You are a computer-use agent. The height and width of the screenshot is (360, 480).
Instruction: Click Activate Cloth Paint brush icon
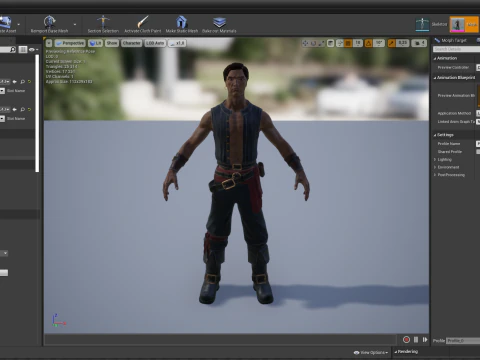[143, 22]
